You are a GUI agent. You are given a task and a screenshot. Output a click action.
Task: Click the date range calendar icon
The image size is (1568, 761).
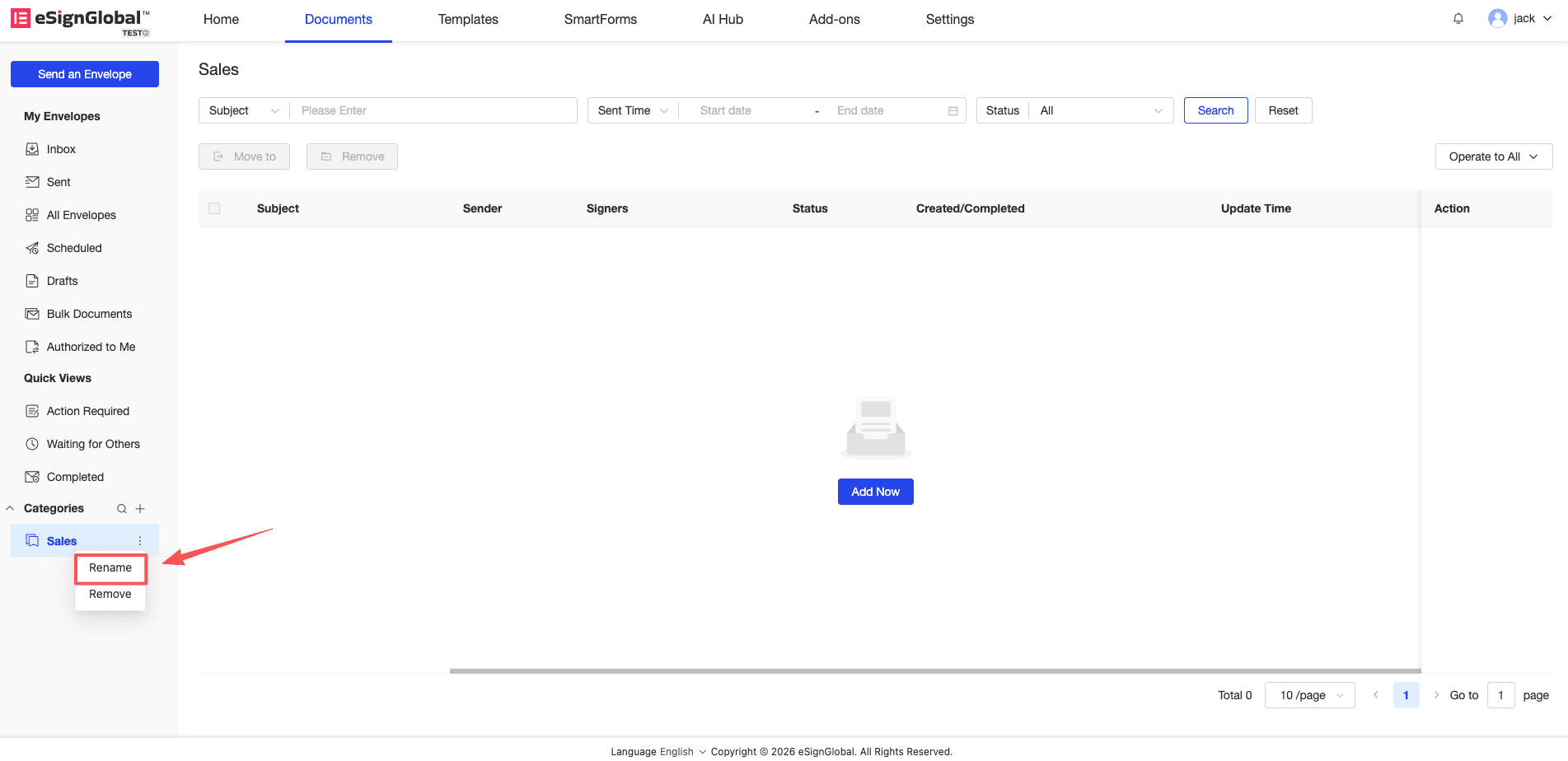(x=953, y=111)
